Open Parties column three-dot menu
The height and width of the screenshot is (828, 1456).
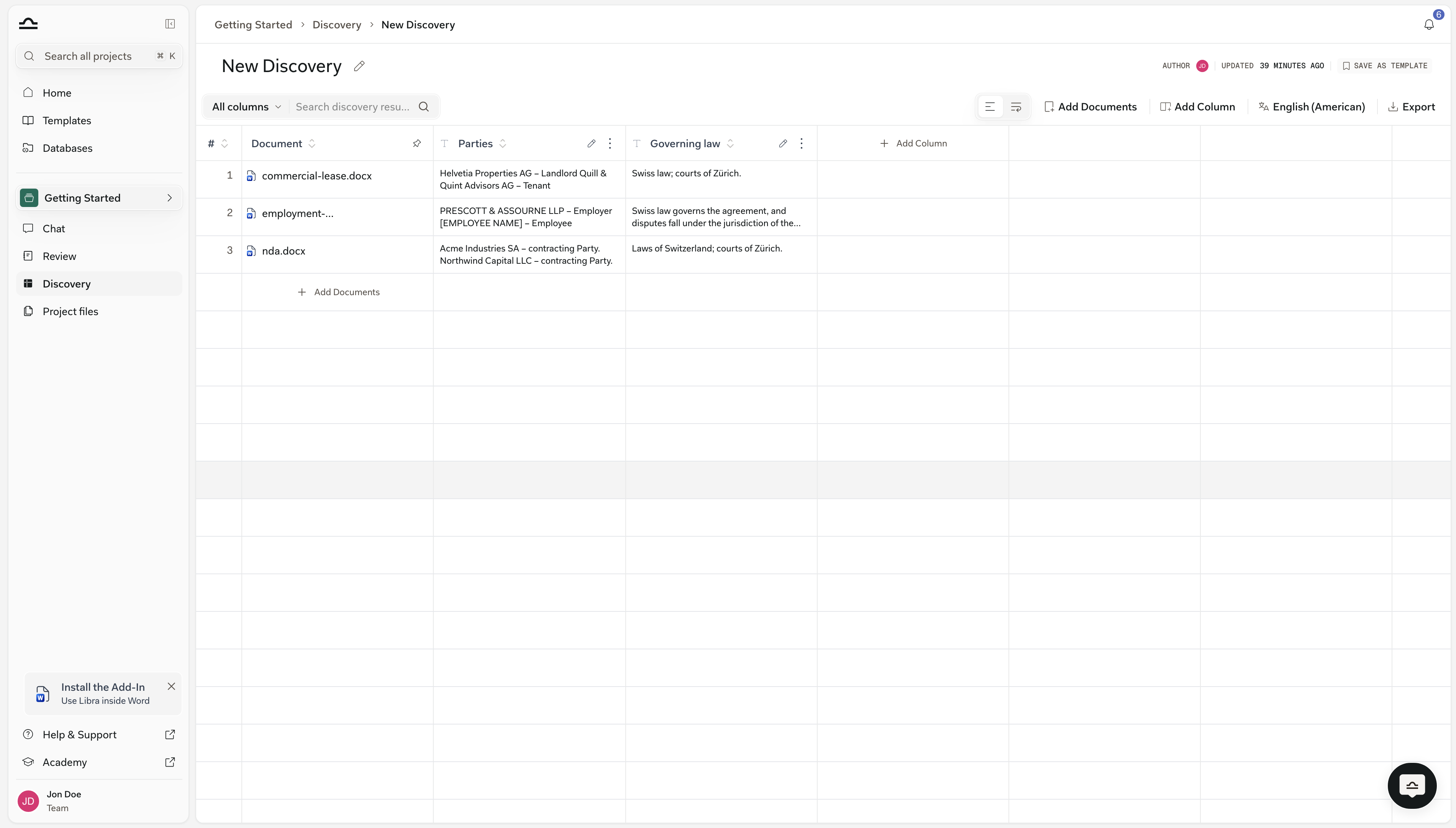pos(610,143)
